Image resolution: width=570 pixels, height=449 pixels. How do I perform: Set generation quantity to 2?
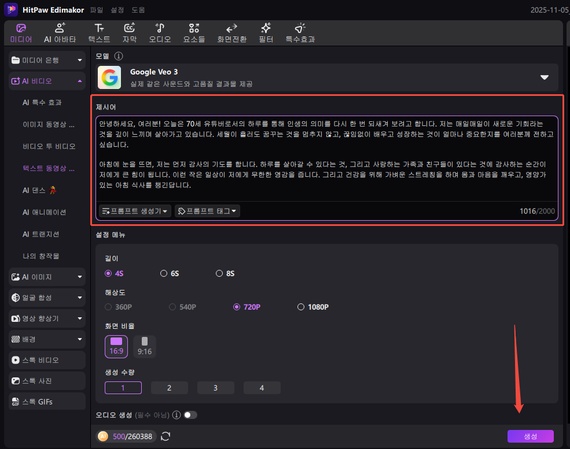click(169, 388)
